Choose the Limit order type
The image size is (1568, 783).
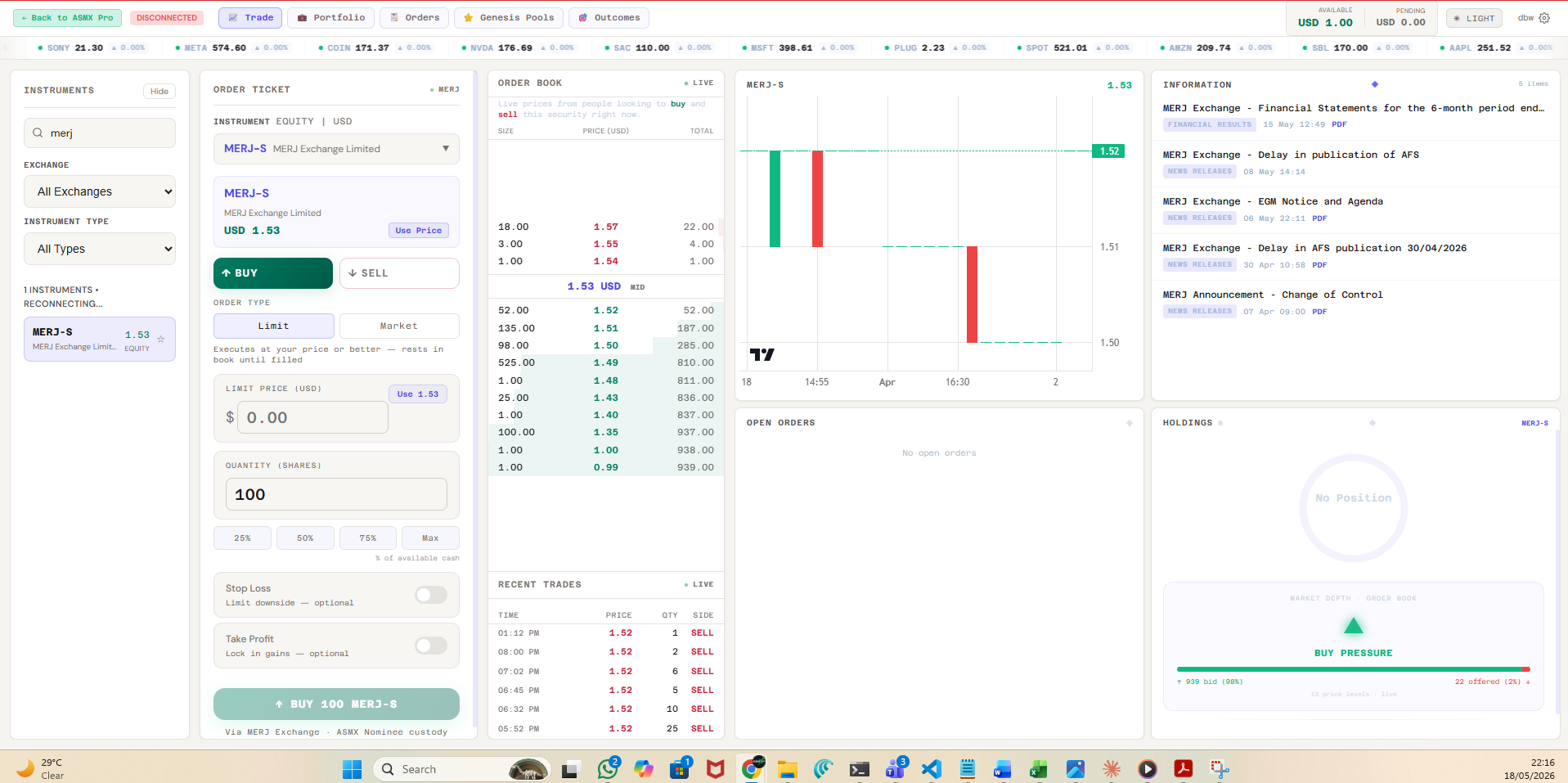tap(274, 326)
